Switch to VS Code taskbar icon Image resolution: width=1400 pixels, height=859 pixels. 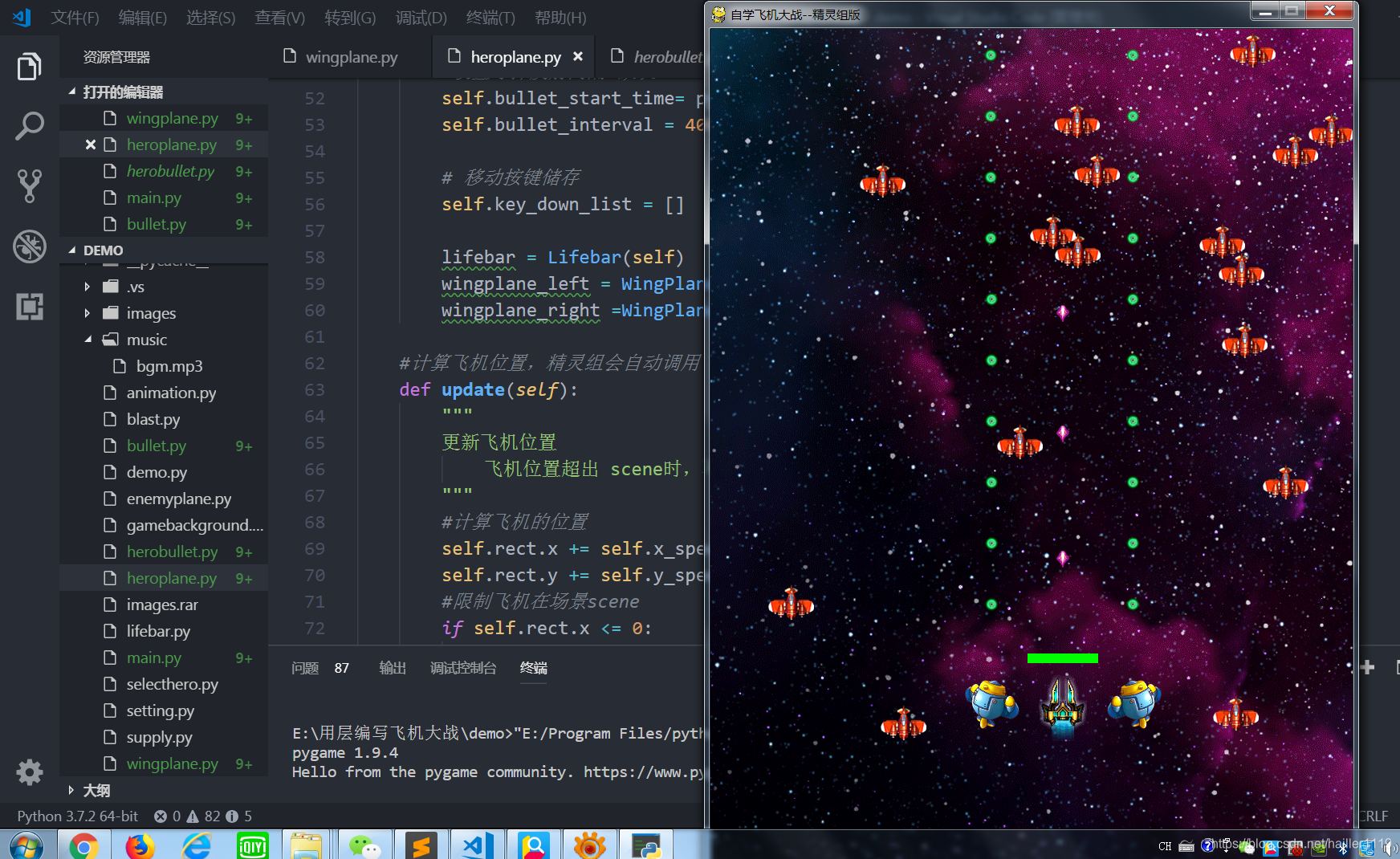point(477,845)
